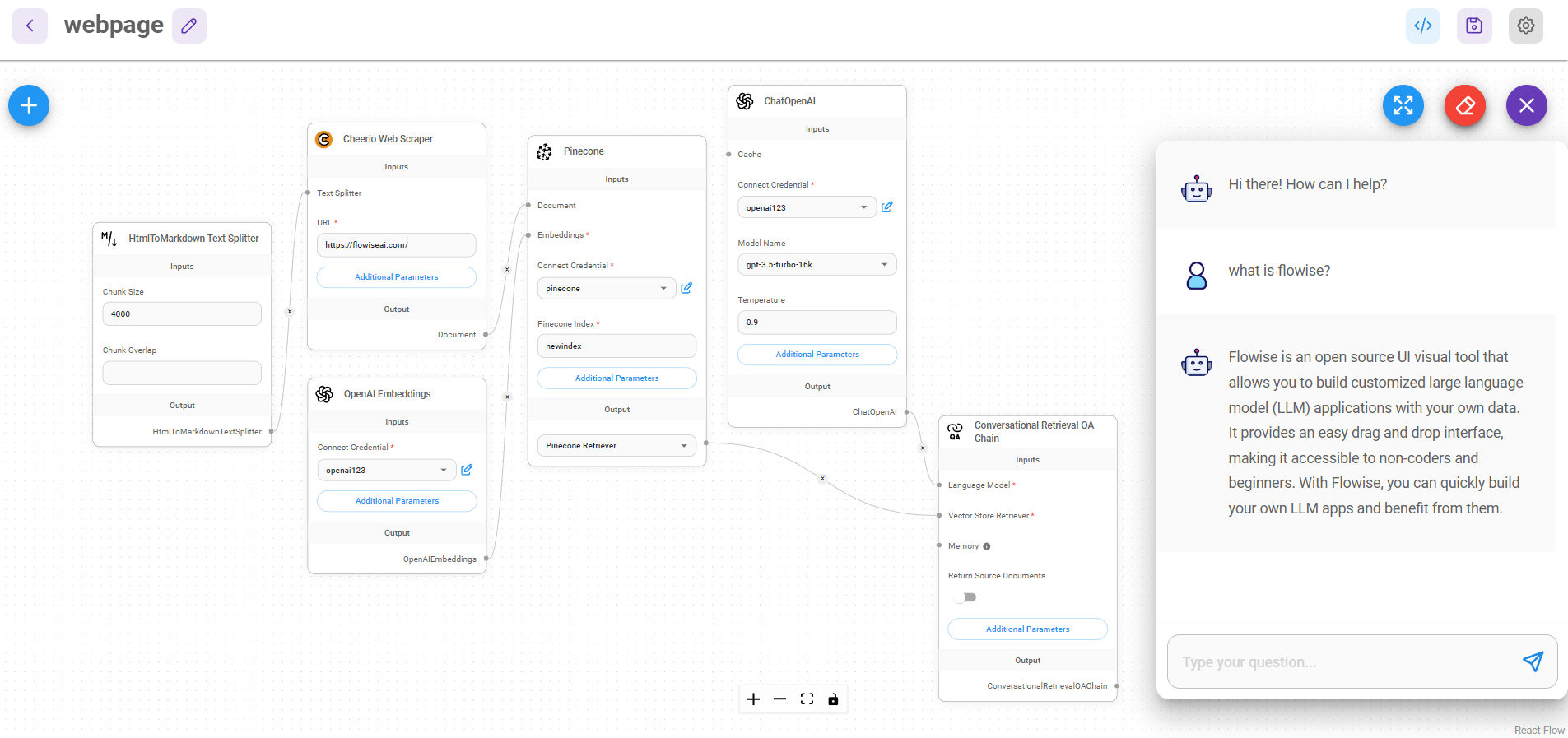Open Additional Parameters on Cheerio Web Scraper
This screenshot has width=1568, height=738.
(396, 277)
